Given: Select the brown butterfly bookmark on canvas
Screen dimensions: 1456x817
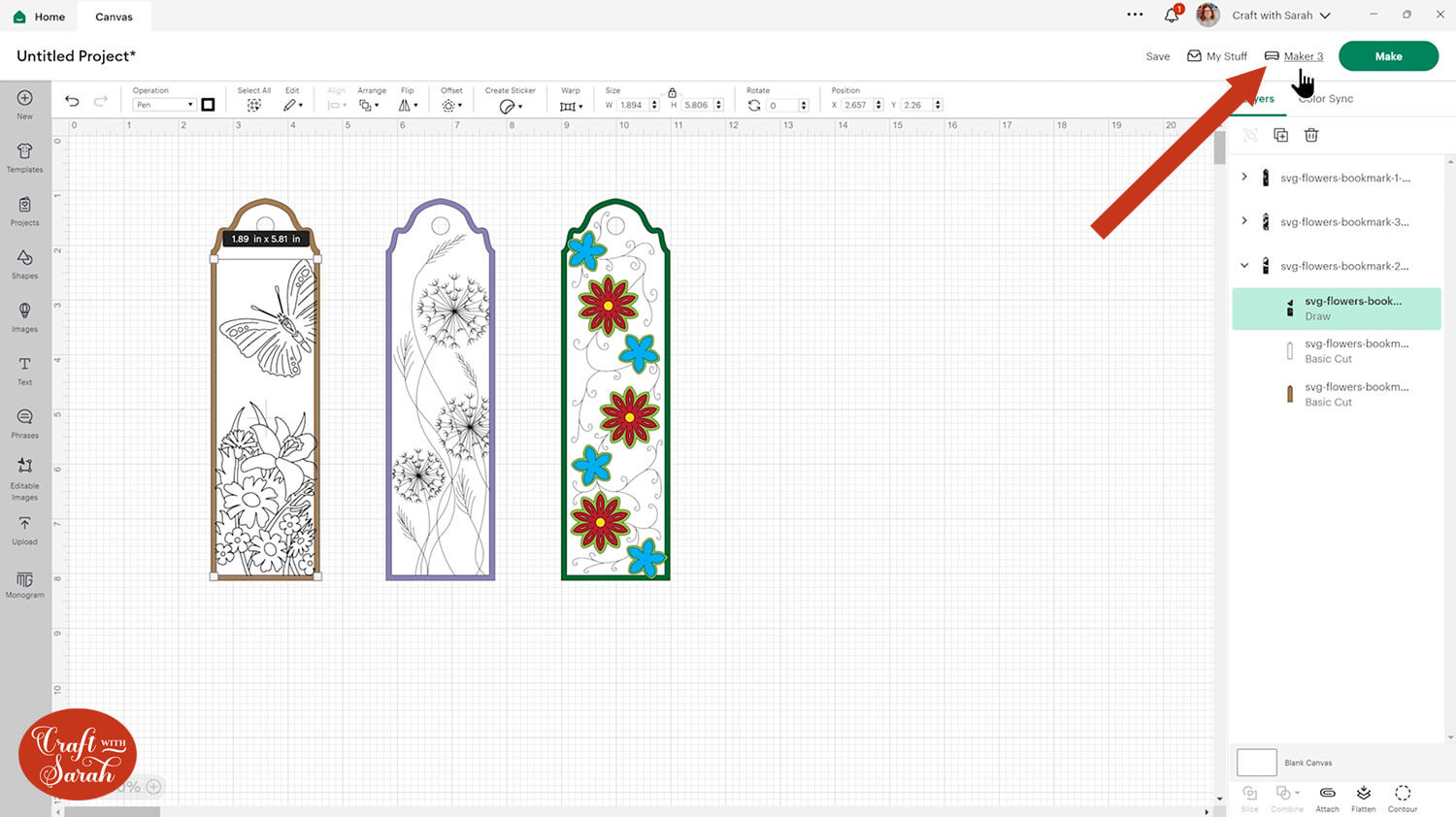Looking at the screenshot, I should (x=266, y=389).
